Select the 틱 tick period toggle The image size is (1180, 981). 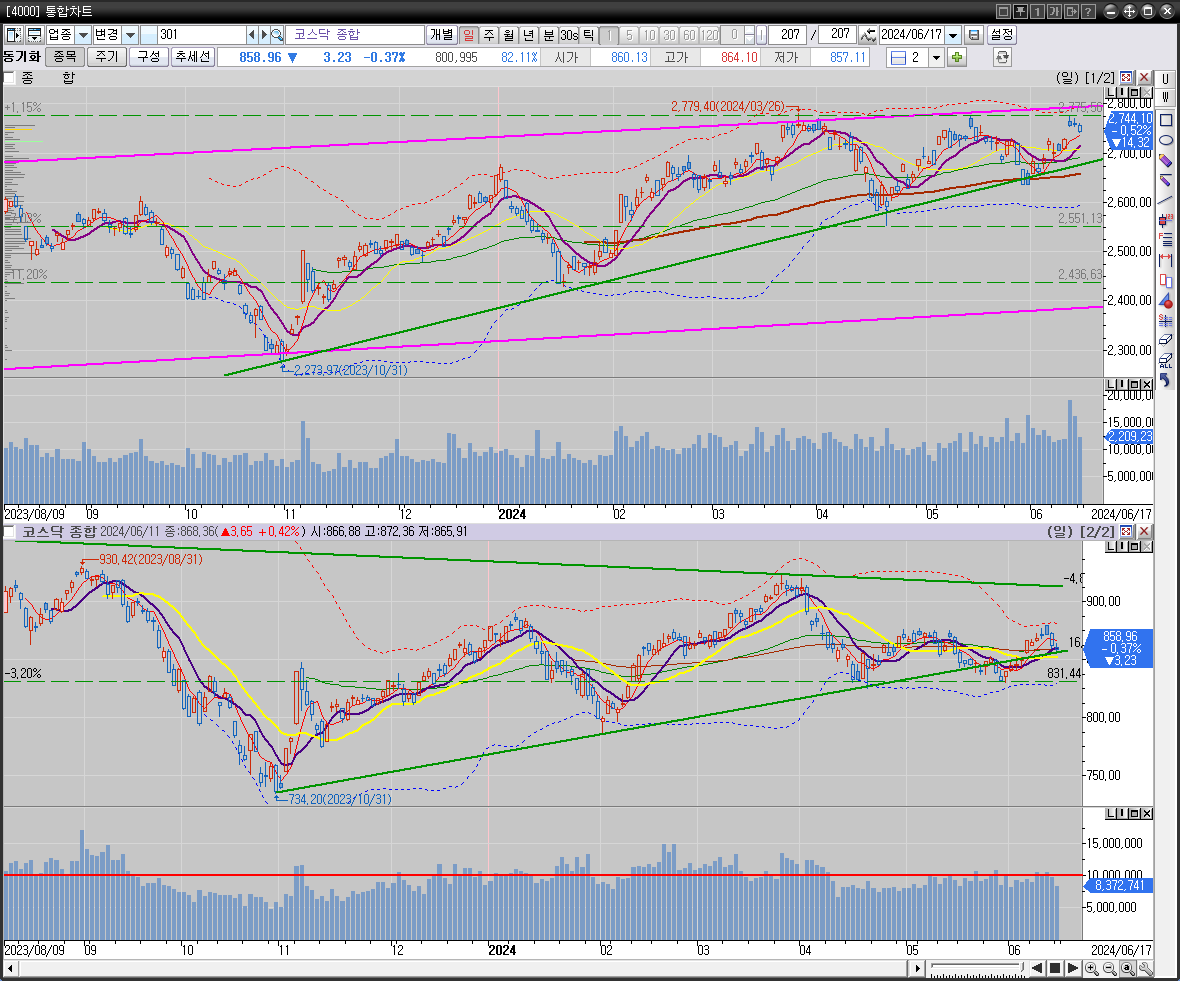coord(588,35)
